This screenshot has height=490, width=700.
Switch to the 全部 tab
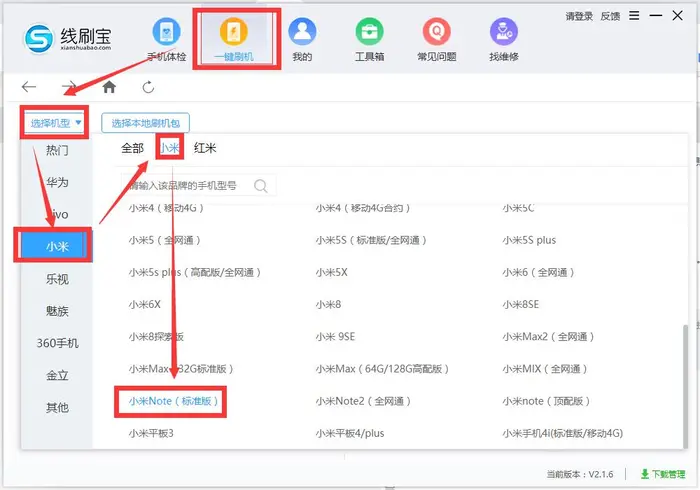(x=132, y=148)
